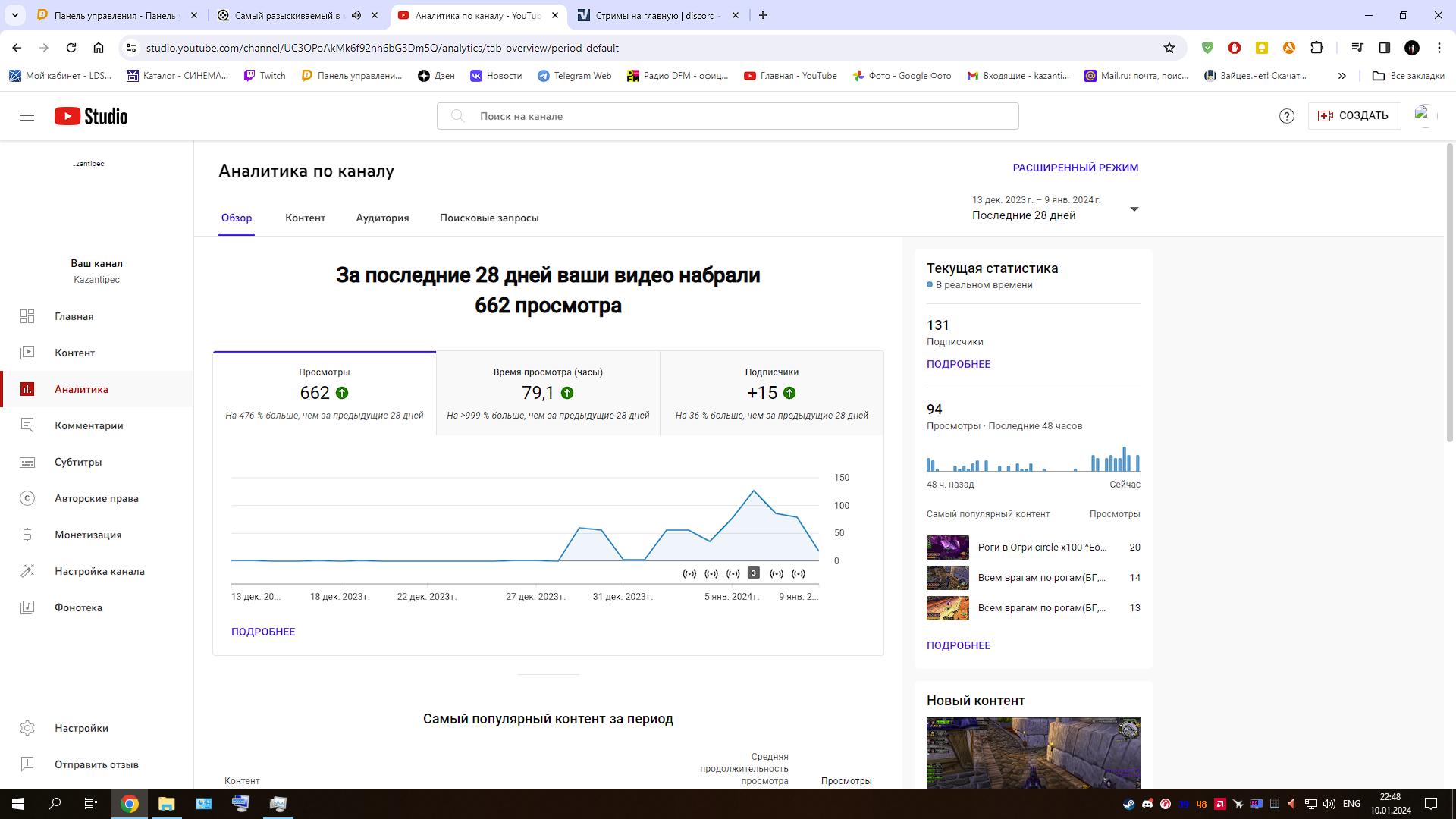The image size is (1456, 819).
Task: Reload the page
Action: tap(71, 48)
